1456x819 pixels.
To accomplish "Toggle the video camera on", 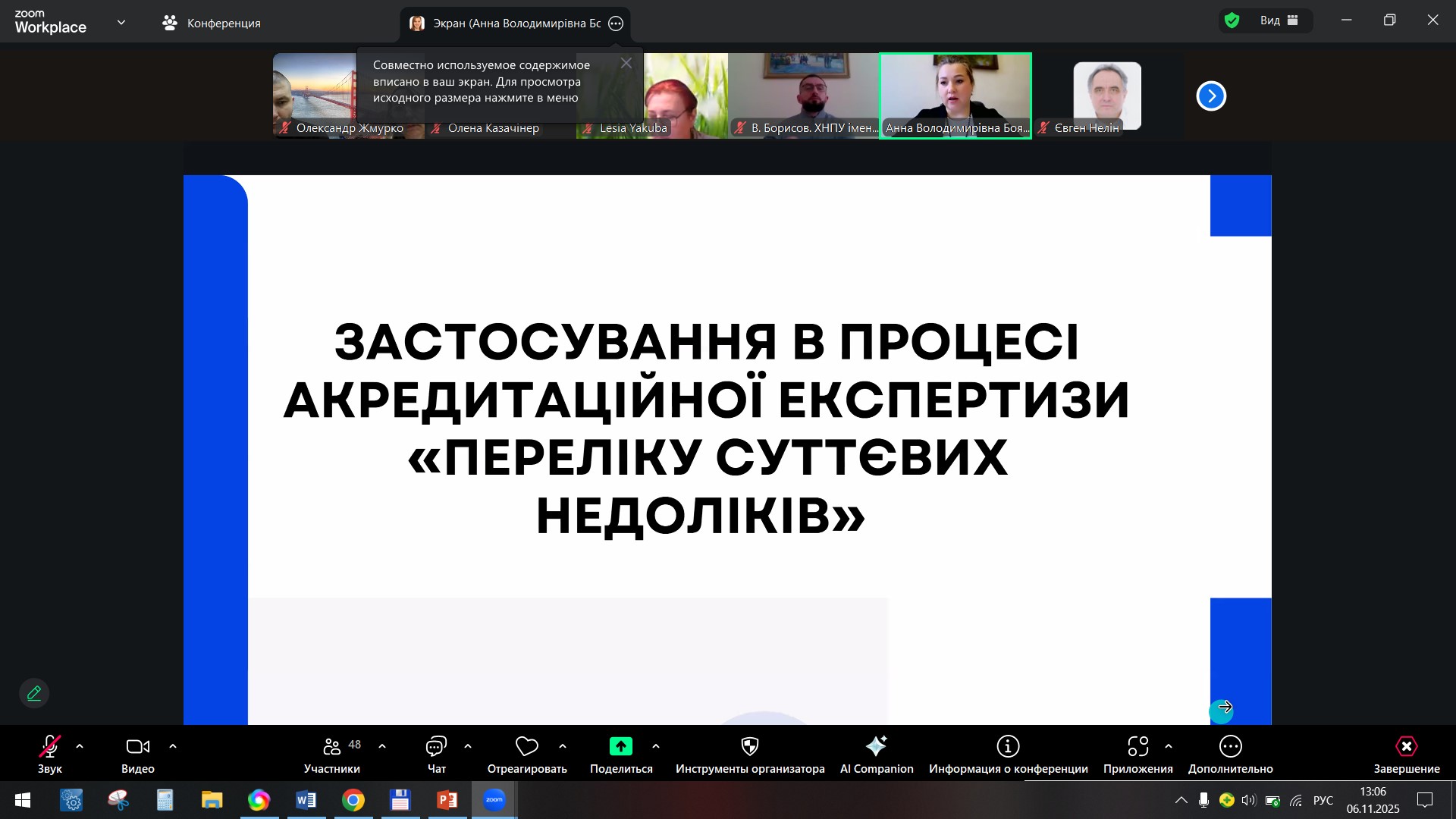I will tap(137, 747).
